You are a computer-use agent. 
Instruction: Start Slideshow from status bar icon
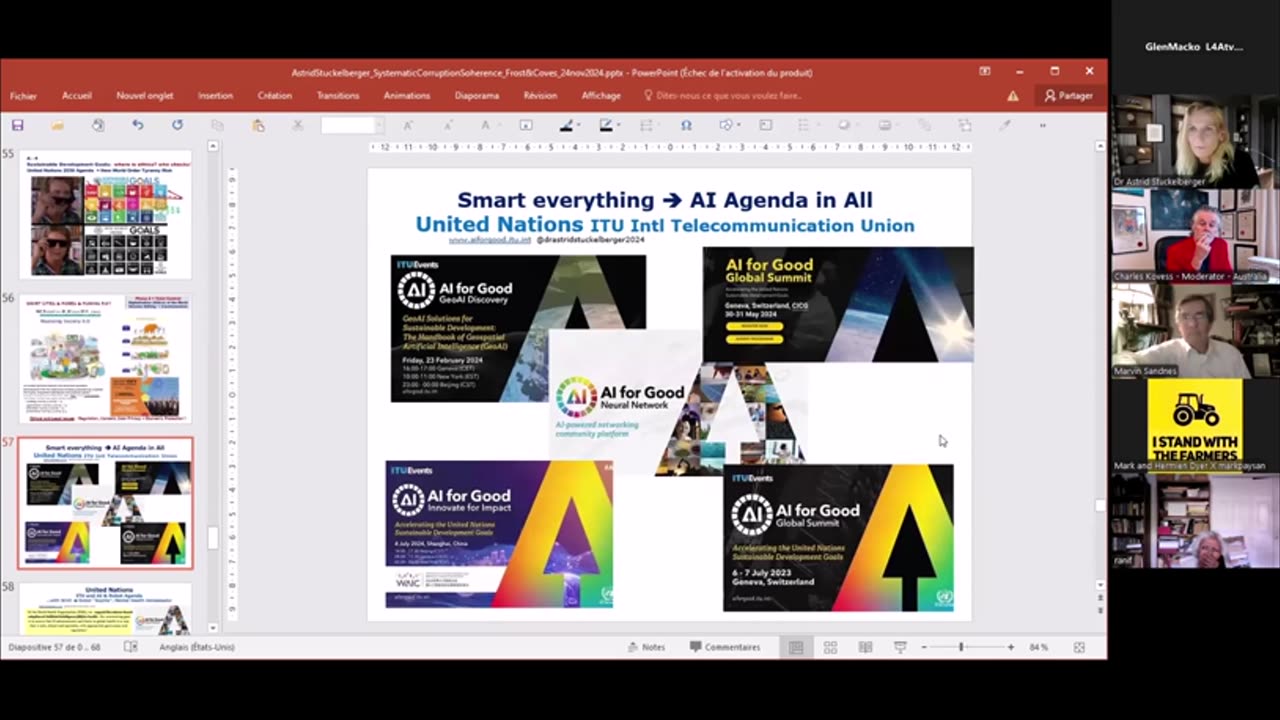[x=900, y=647]
